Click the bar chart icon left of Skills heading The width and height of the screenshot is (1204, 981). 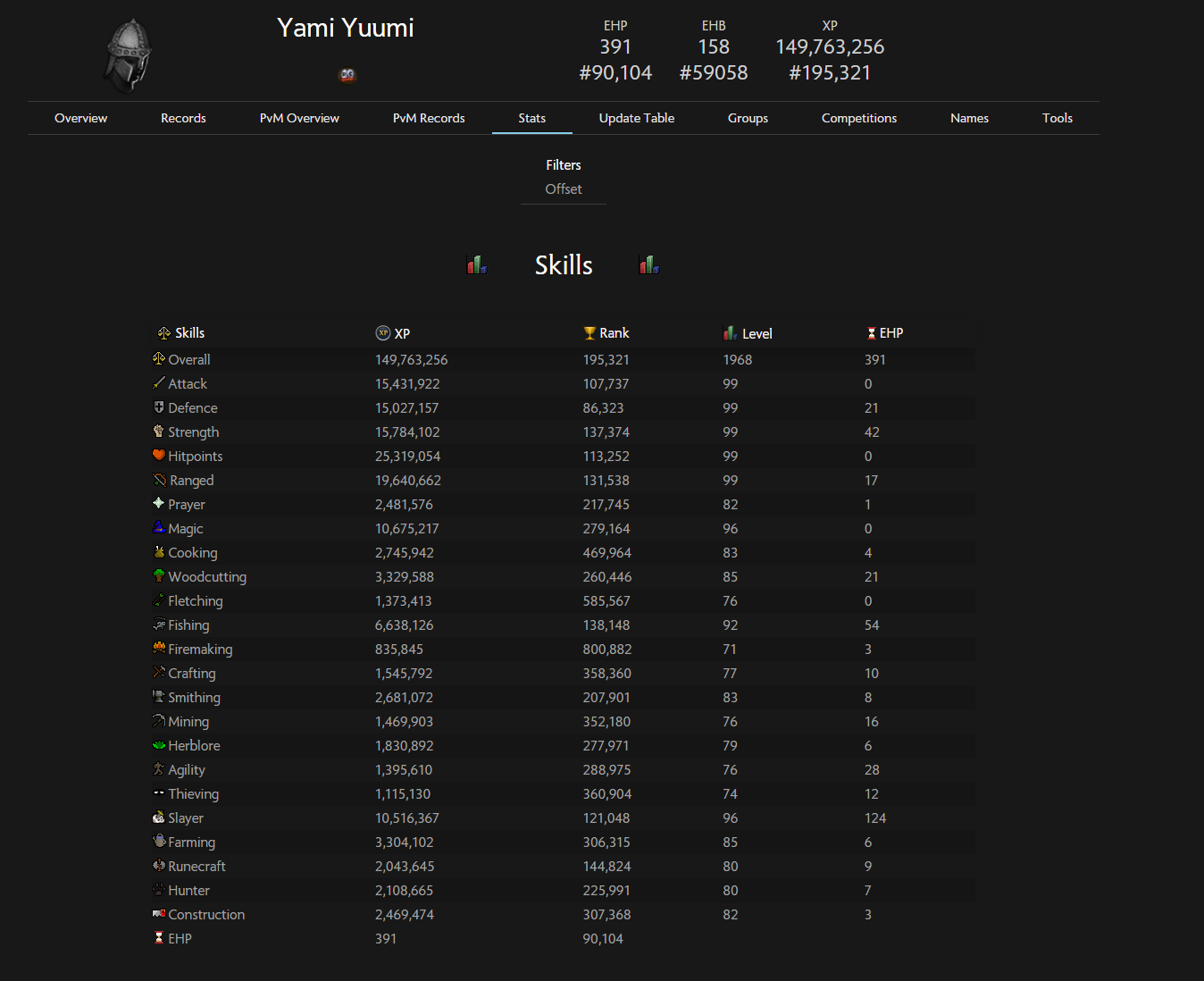(477, 264)
